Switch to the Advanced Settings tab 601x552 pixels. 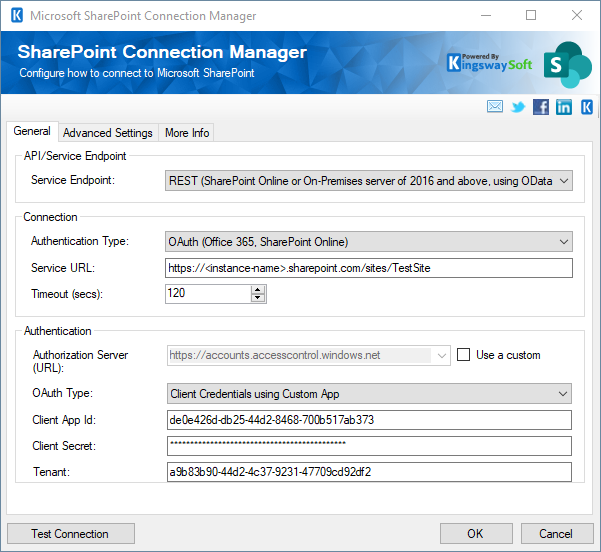(108, 133)
